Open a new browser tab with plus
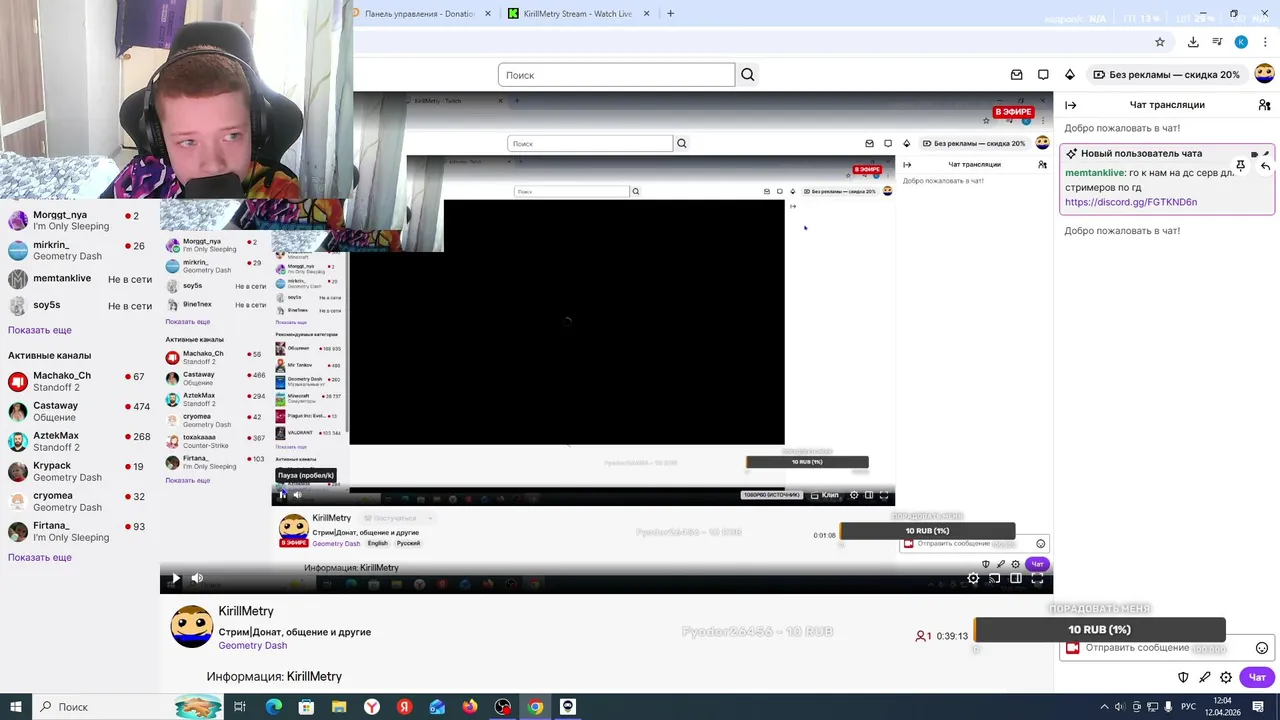1280x720 pixels. [x=670, y=13]
